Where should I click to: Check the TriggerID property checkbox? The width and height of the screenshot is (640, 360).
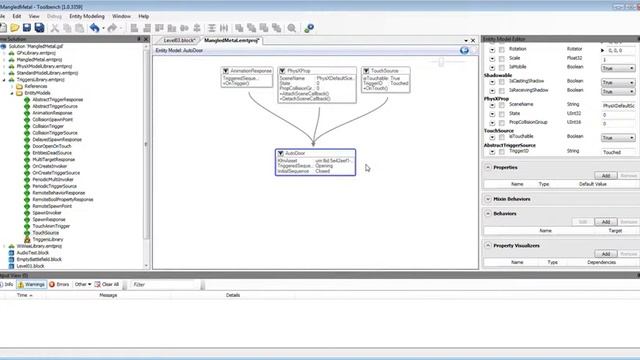click(502, 151)
